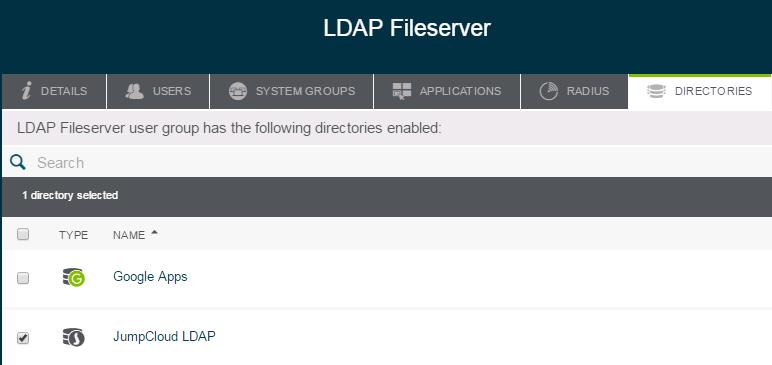This screenshot has height=365, width=772.
Task: Click the Directories tab database icon
Action: pyautogui.click(x=656, y=91)
